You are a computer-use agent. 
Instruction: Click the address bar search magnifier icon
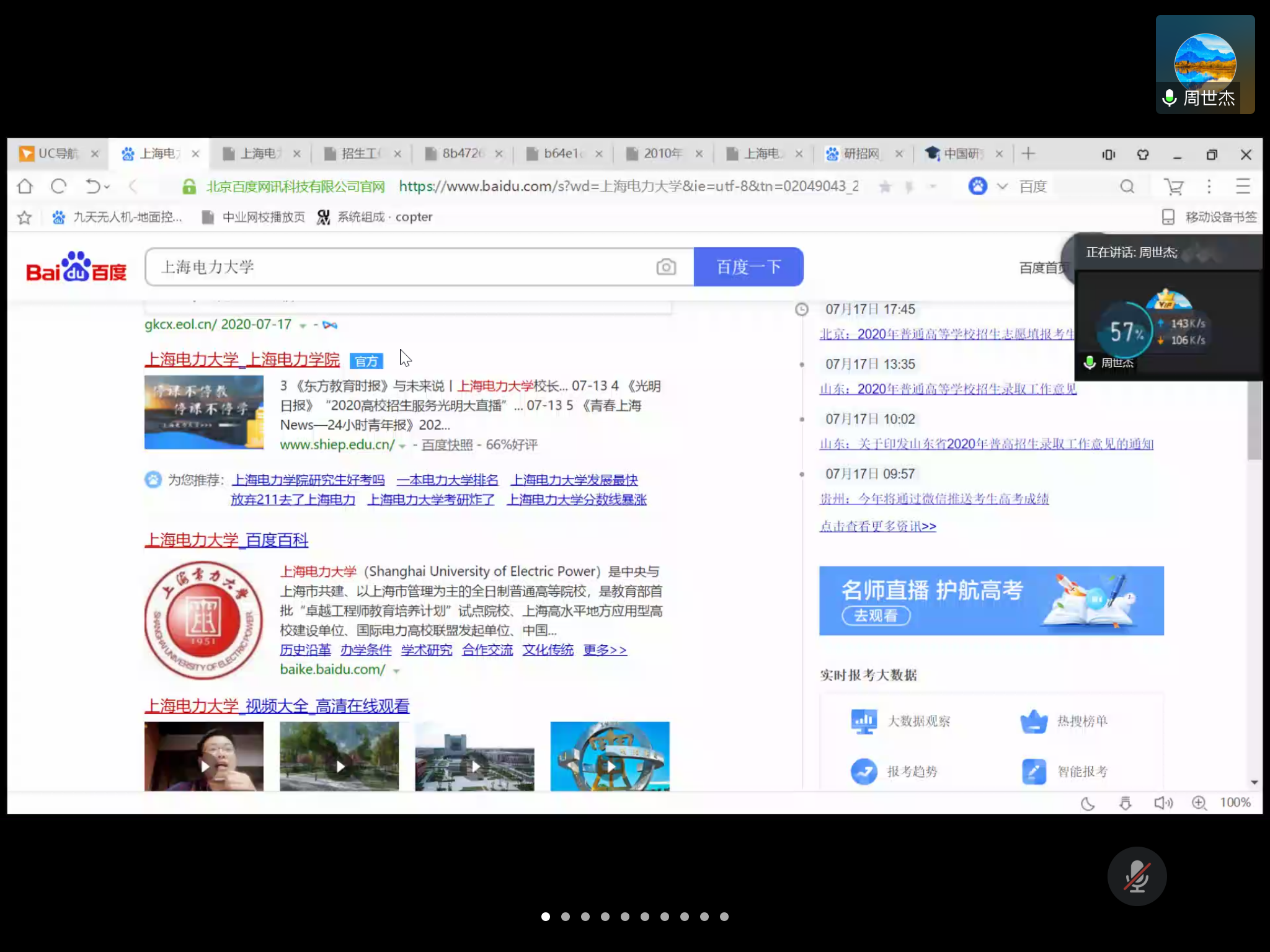click(x=1127, y=186)
